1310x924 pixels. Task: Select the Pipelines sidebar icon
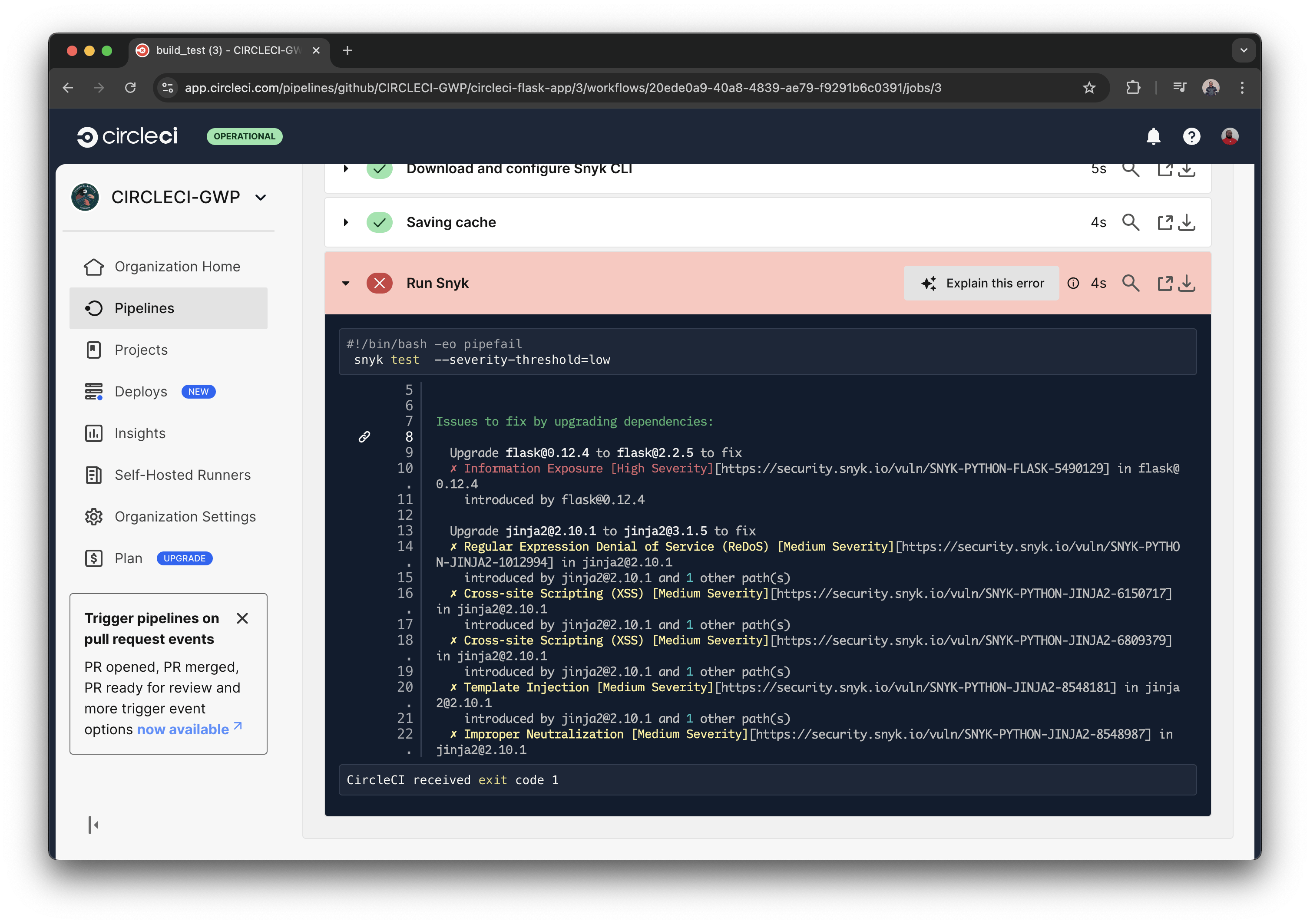pos(93,308)
